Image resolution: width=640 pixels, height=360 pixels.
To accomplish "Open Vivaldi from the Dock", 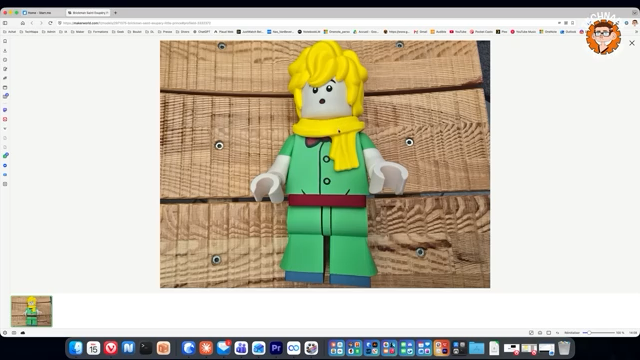I will tap(111, 348).
